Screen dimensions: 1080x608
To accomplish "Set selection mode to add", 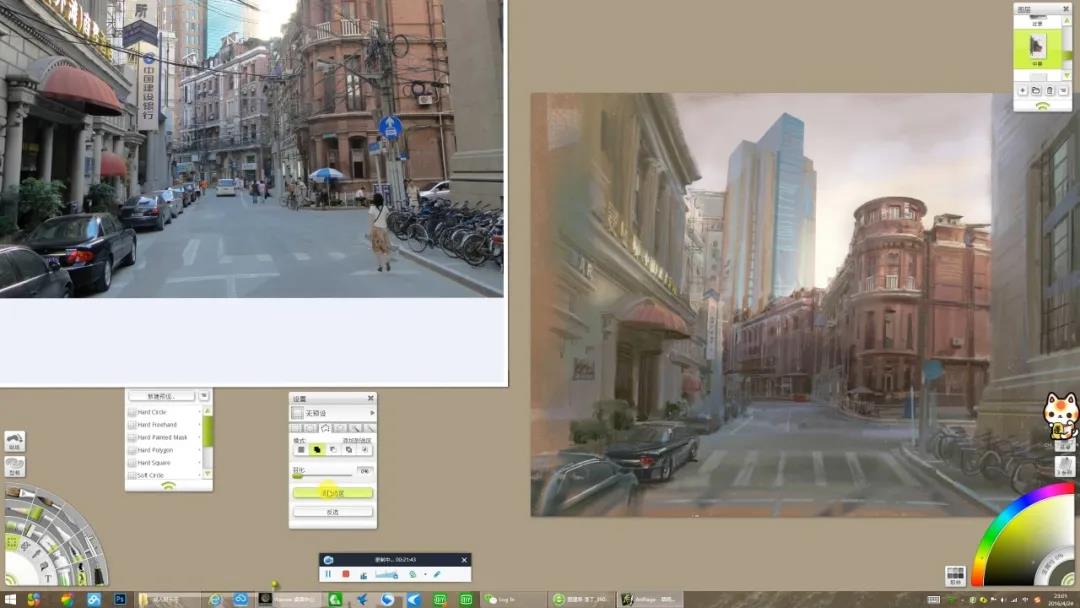I will (x=317, y=450).
